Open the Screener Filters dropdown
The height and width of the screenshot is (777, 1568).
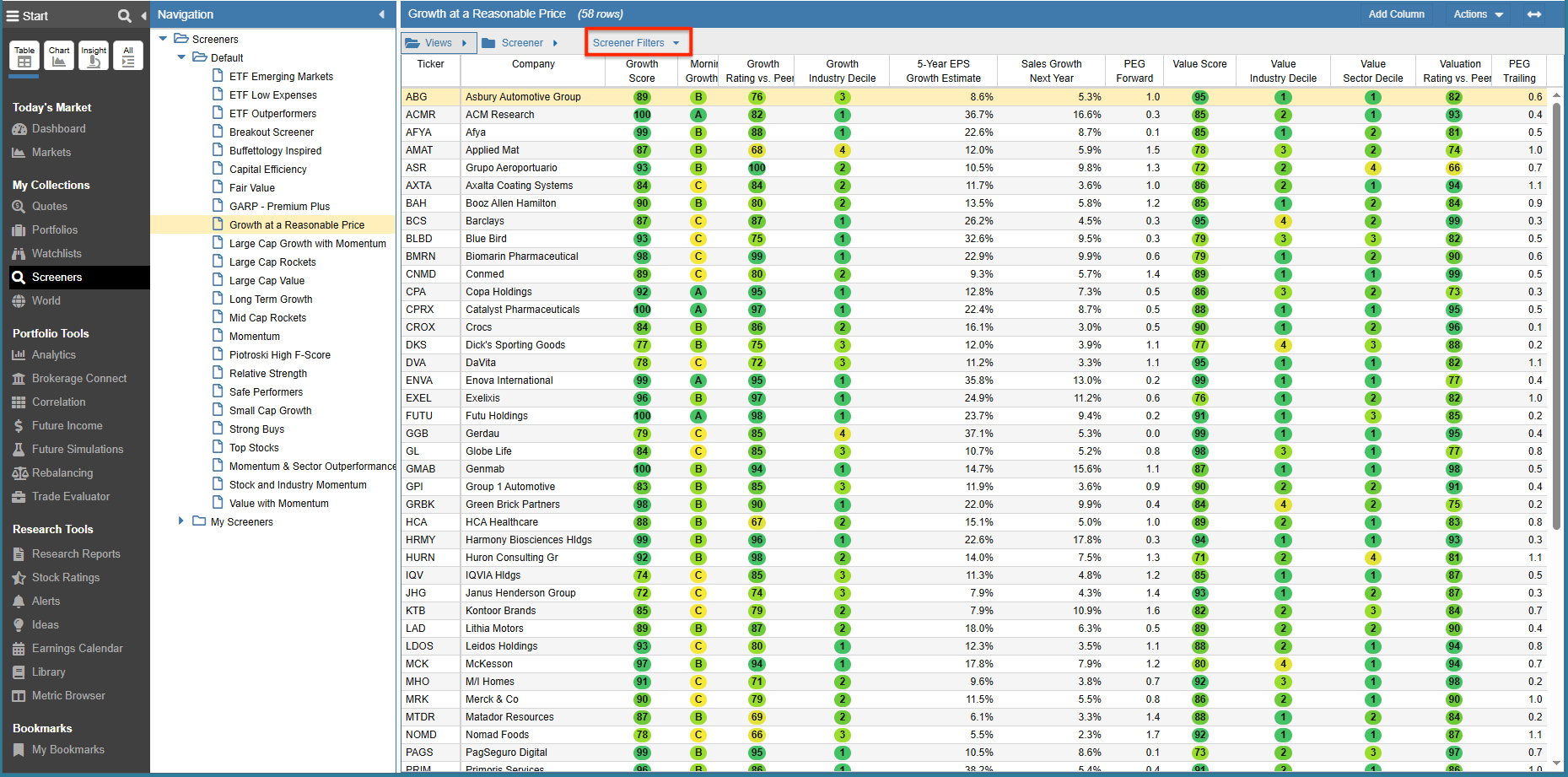tap(637, 43)
